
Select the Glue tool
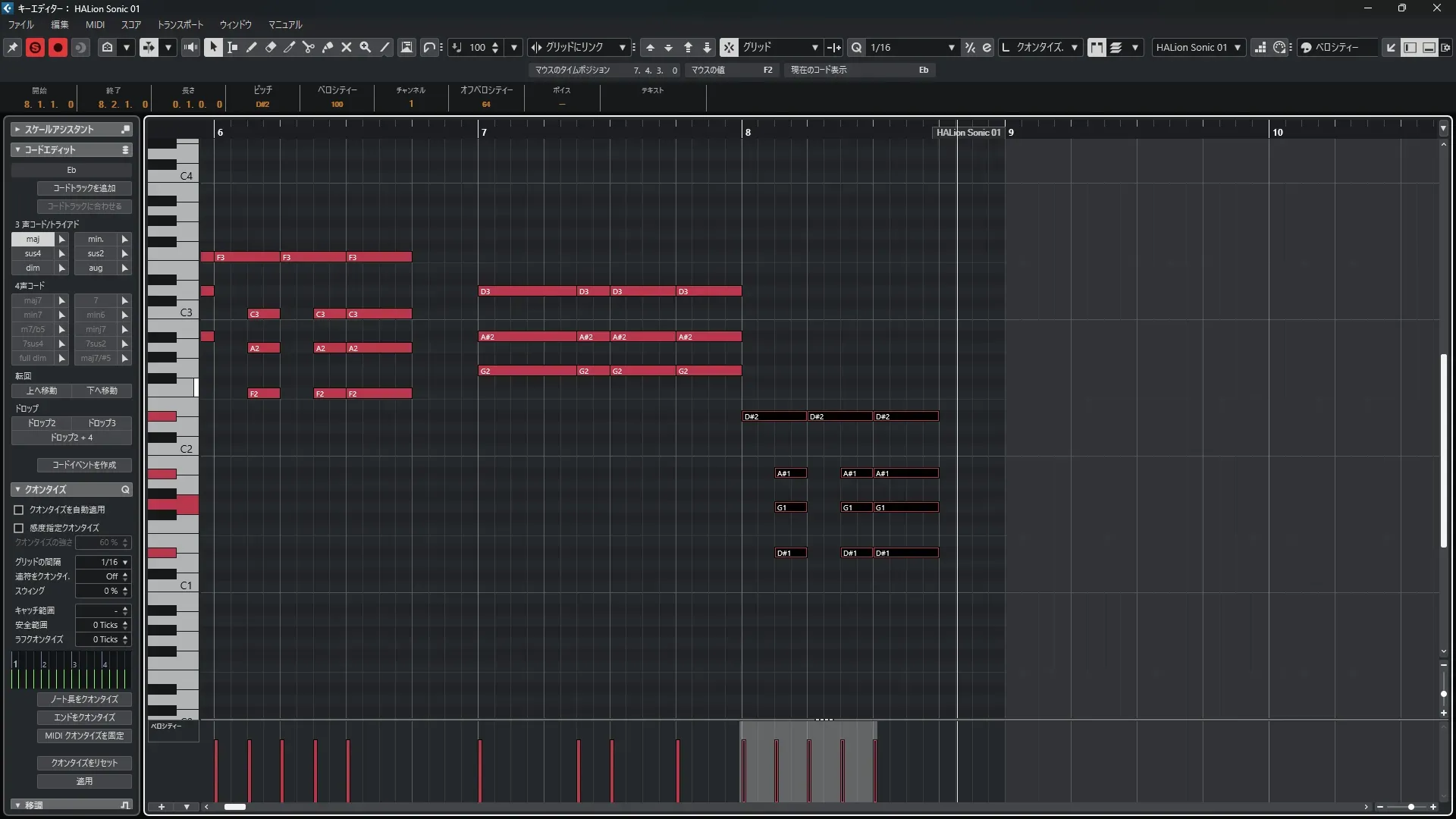point(328,47)
